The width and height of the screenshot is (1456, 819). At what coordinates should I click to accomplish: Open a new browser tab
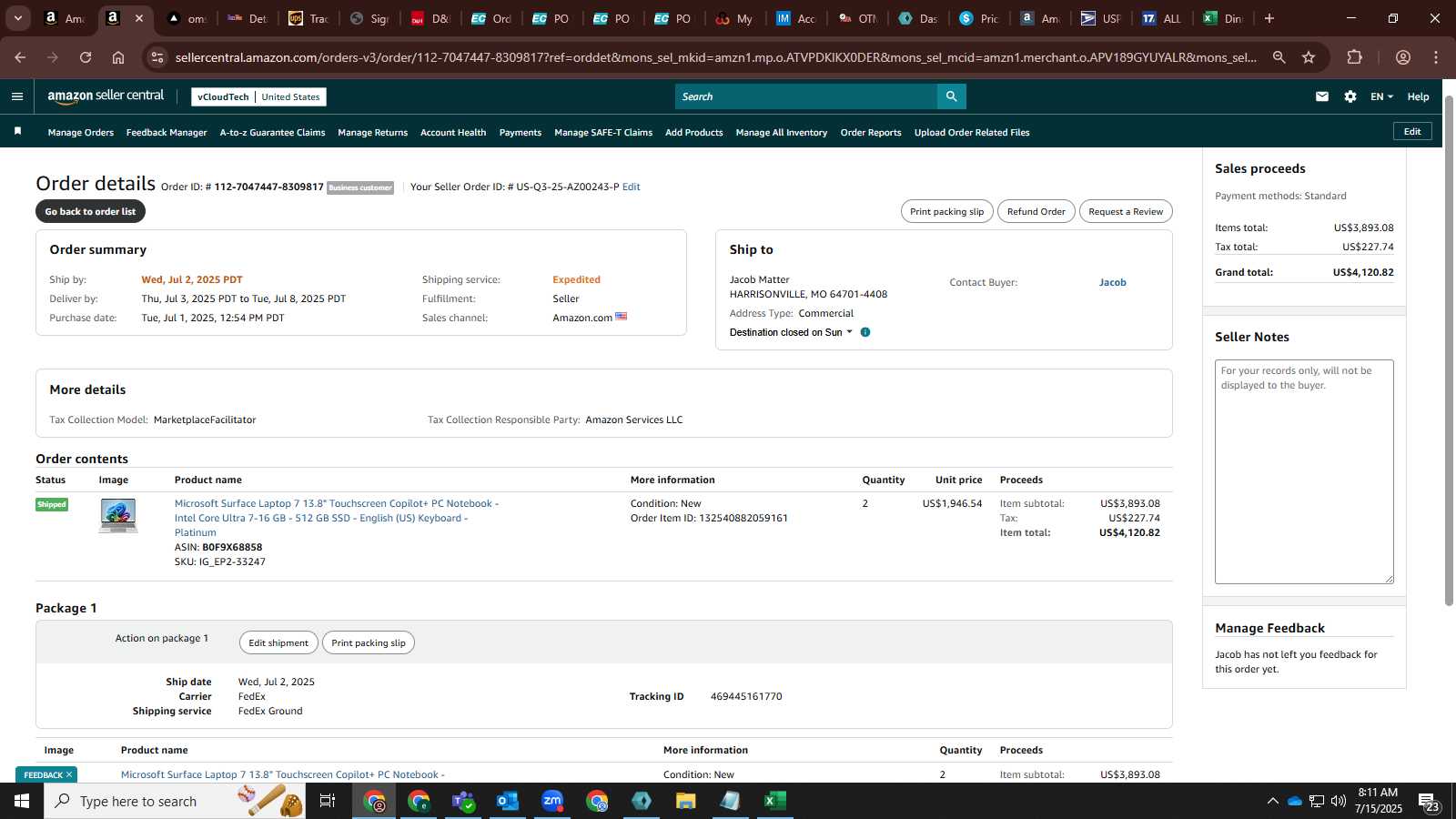(1269, 18)
